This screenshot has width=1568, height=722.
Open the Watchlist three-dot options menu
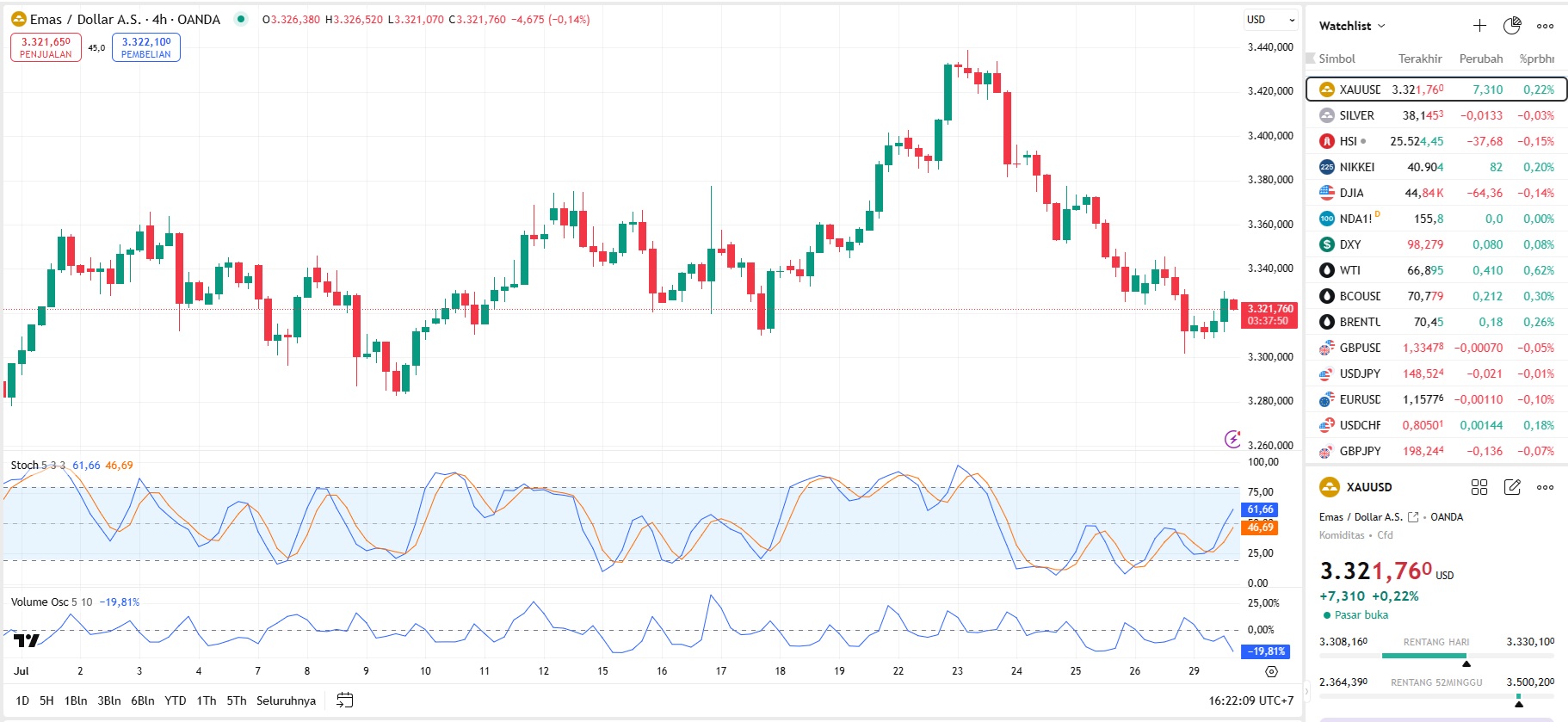tap(1546, 26)
